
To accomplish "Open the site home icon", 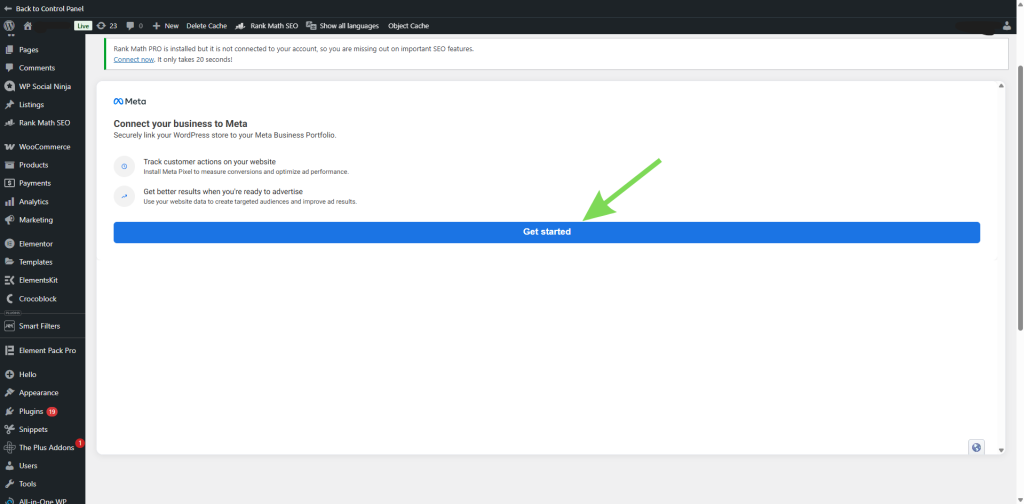I will pyautogui.click(x=27, y=26).
